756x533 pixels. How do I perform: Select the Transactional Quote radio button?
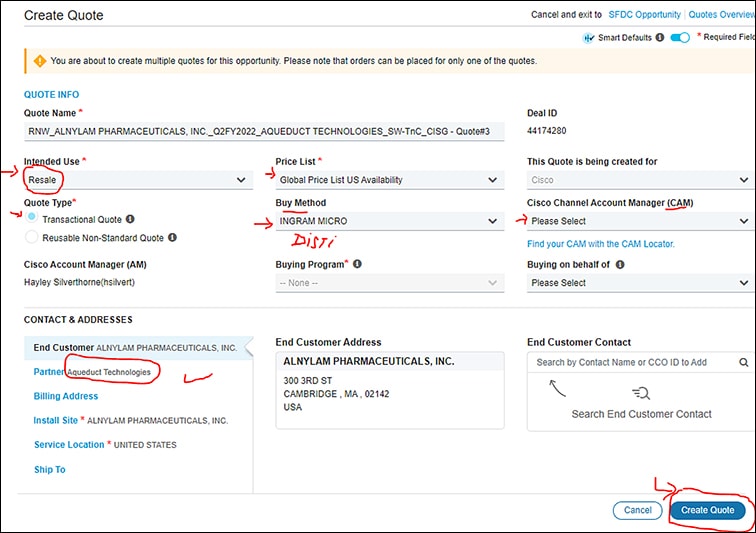click(x=33, y=219)
